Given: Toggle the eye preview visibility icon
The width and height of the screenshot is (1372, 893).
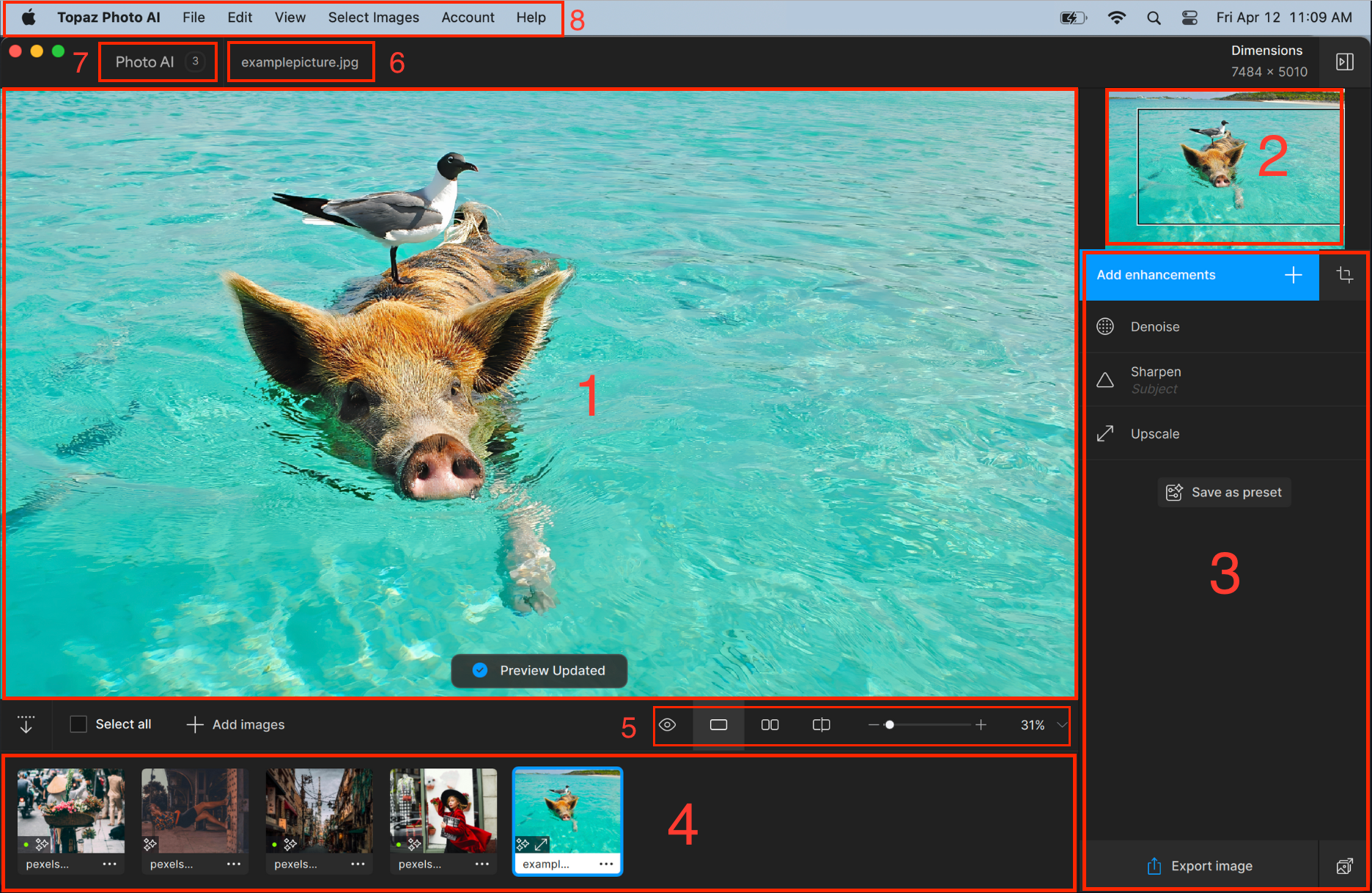Looking at the screenshot, I should [667, 724].
